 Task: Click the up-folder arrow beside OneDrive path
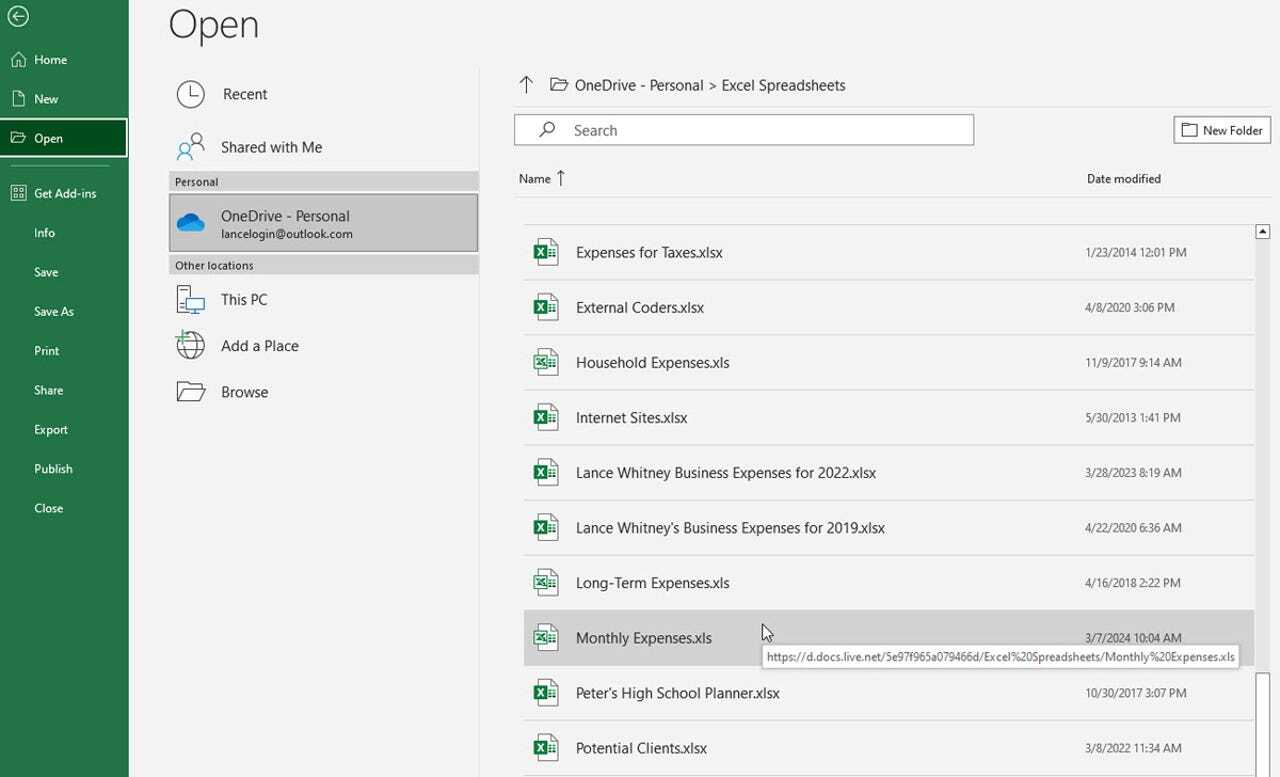tap(526, 85)
